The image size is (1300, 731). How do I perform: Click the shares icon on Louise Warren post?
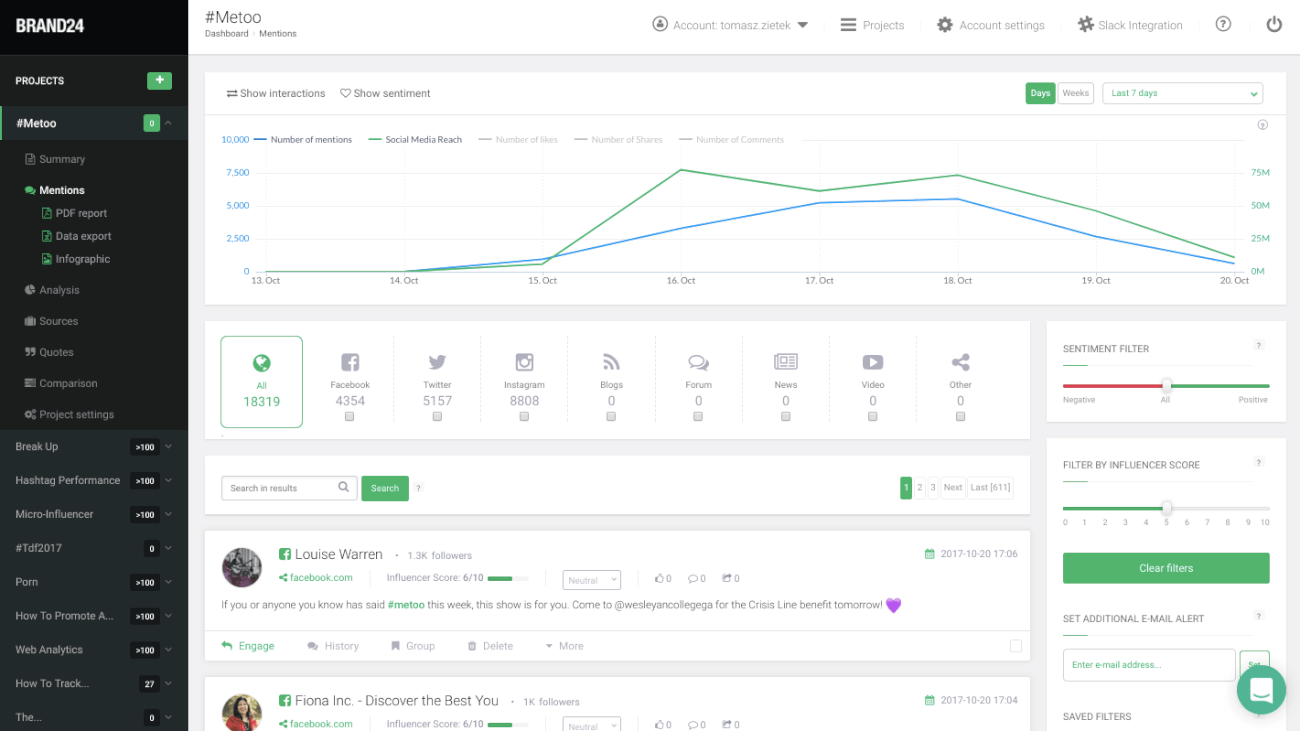pyautogui.click(x=726, y=578)
